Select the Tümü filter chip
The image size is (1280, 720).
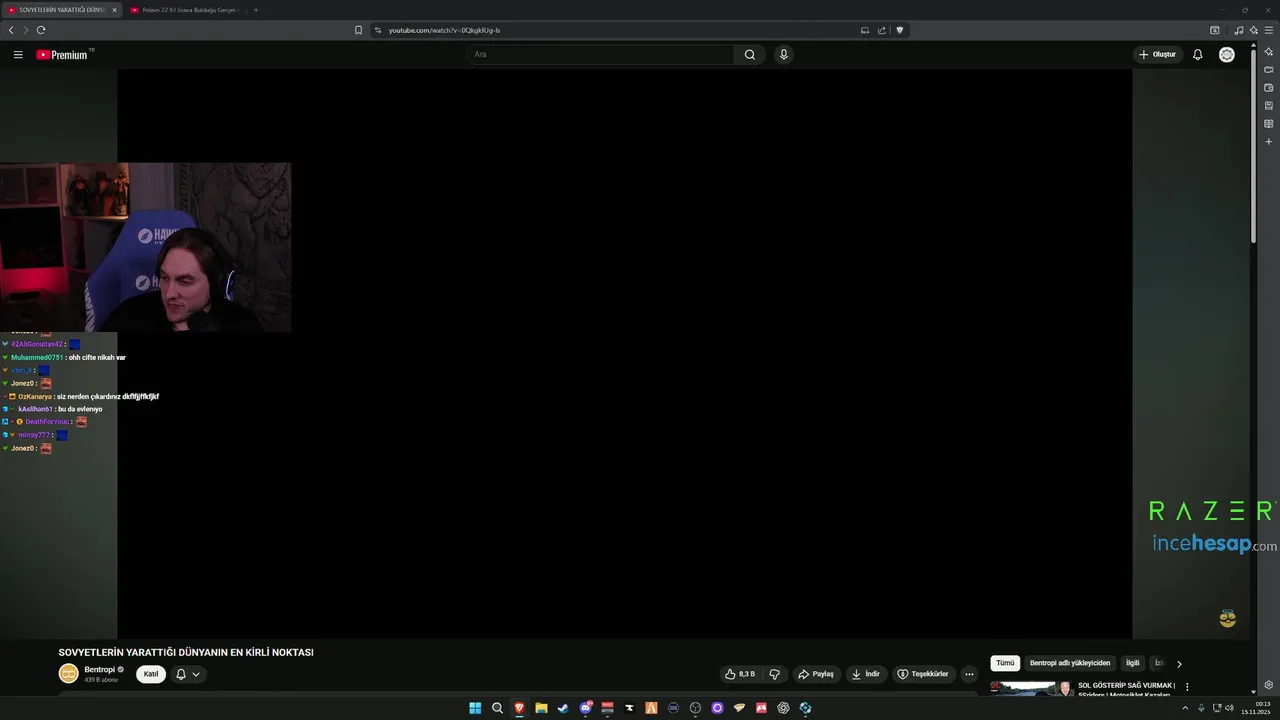click(x=1005, y=663)
